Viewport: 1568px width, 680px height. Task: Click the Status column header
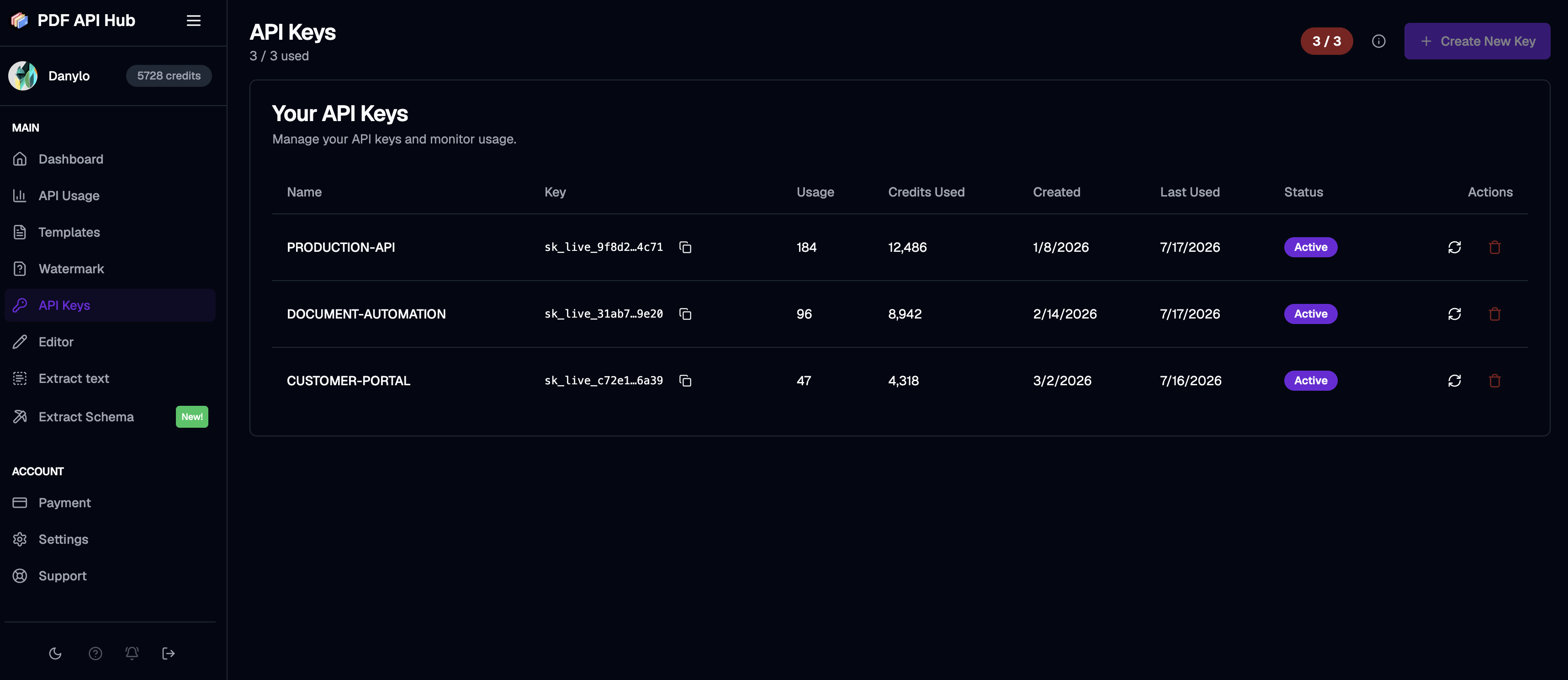click(x=1303, y=192)
